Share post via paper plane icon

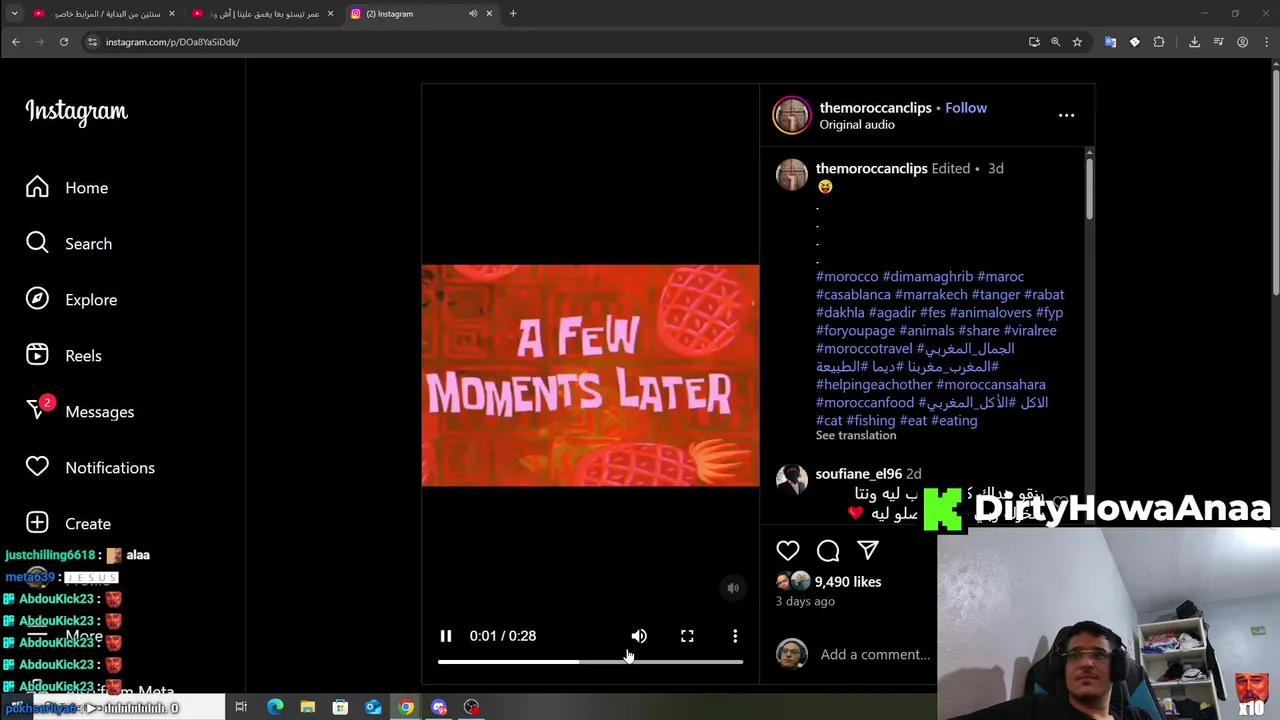868,550
